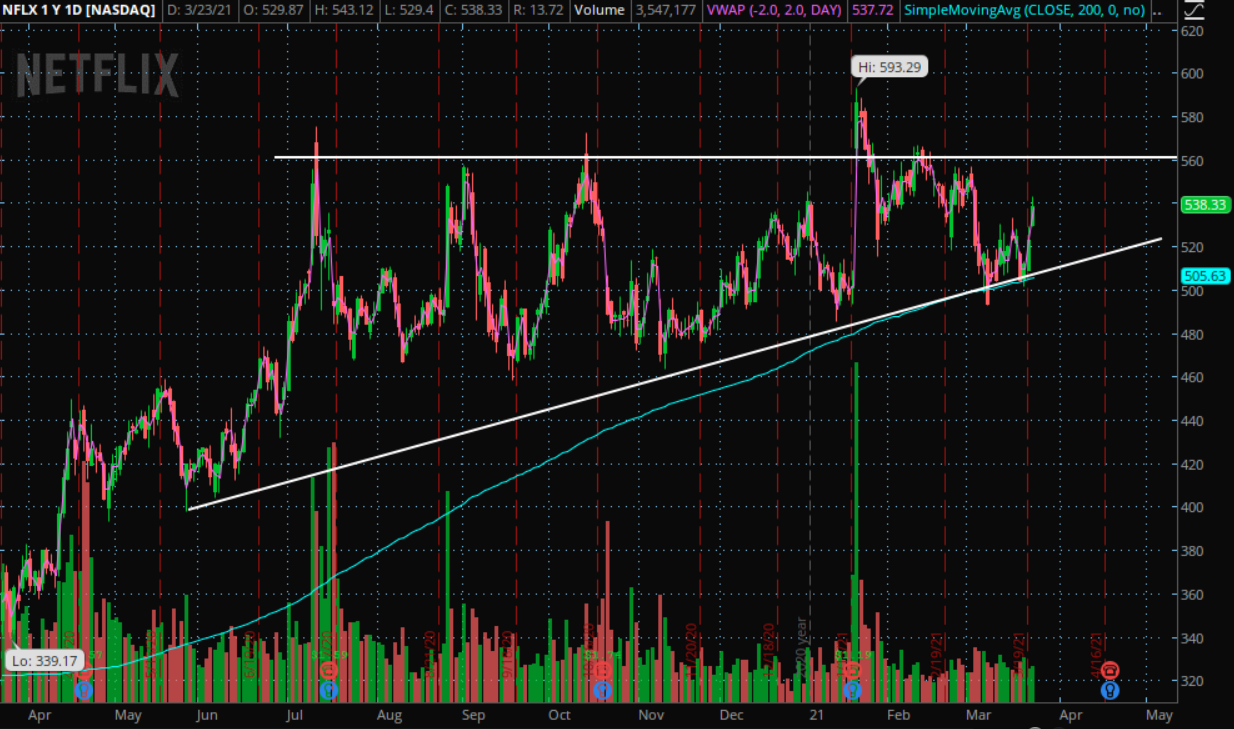Viewport: 1234px width, 729px height.
Task: Open the upcoming April 2021 blue event icon
Action: point(1110,690)
